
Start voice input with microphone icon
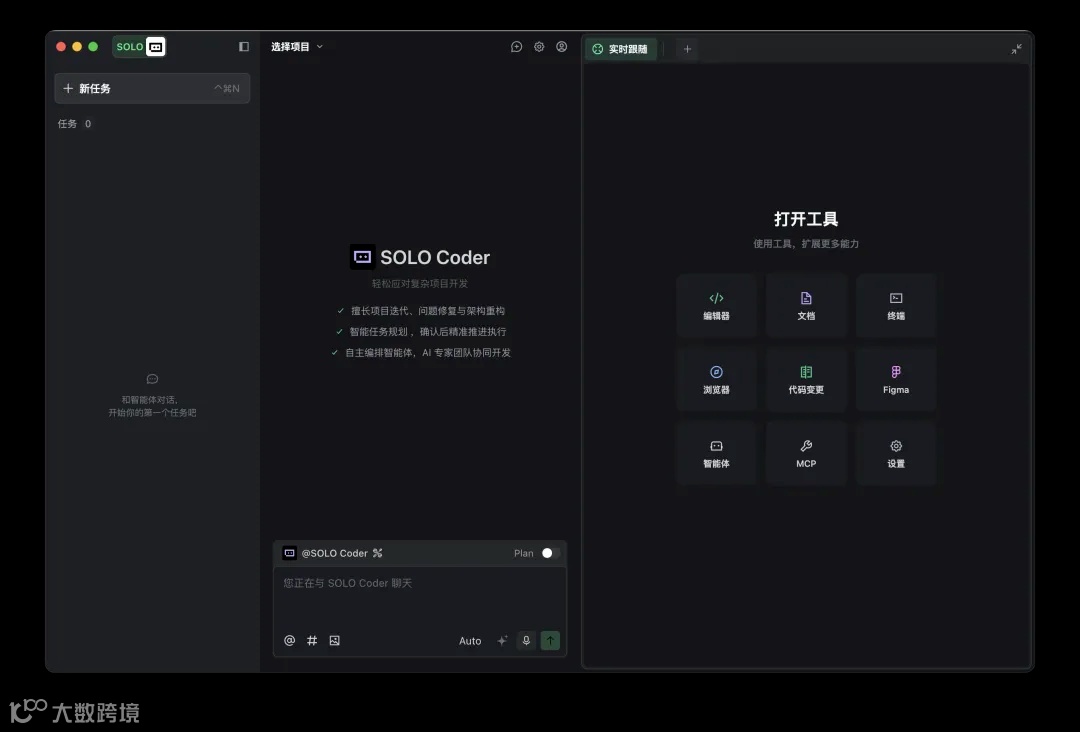(526, 640)
